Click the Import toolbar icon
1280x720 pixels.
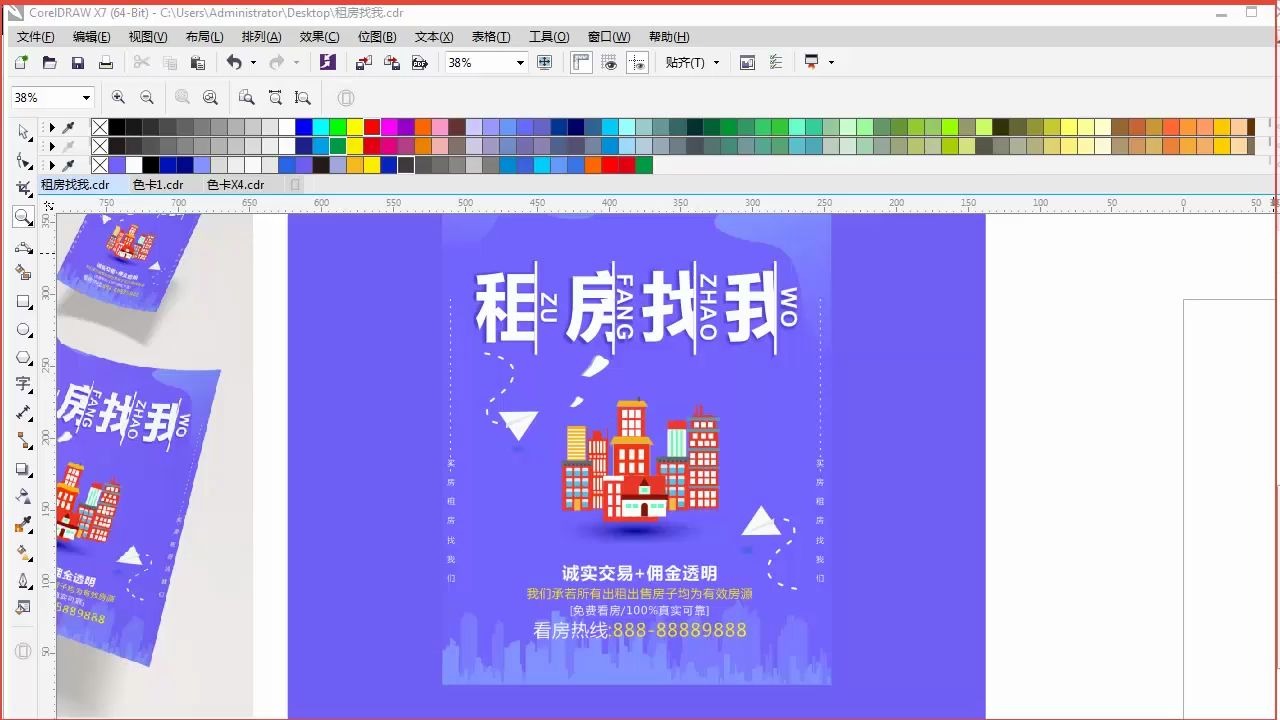pyautogui.click(x=364, y=62)
